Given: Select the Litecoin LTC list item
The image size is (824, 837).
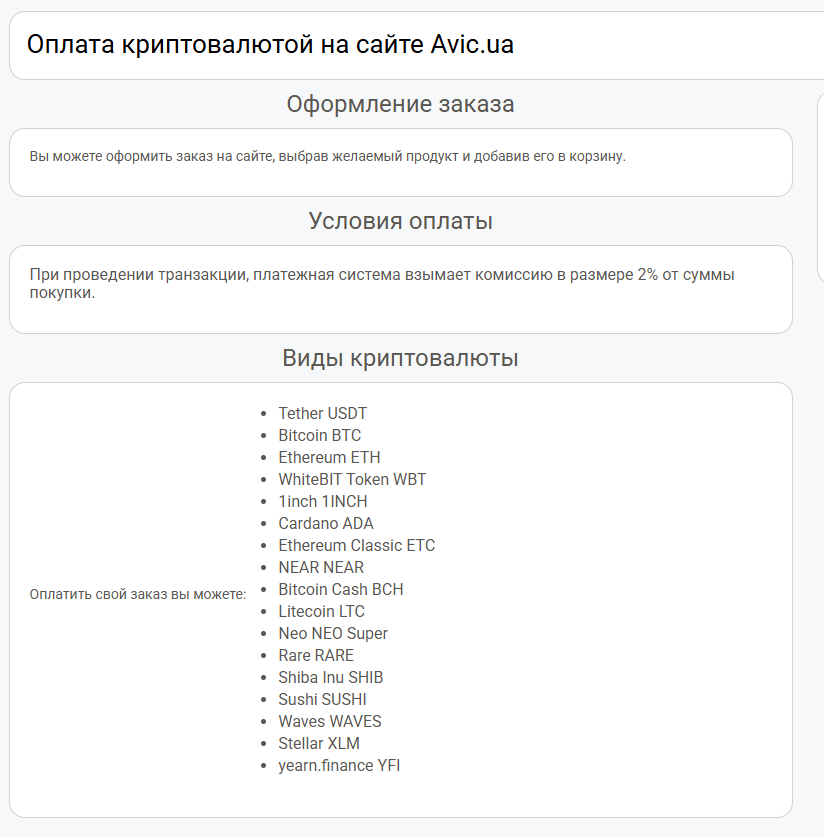Looking at the screenshot, I should pyautogui.click(x=321, y=611).
